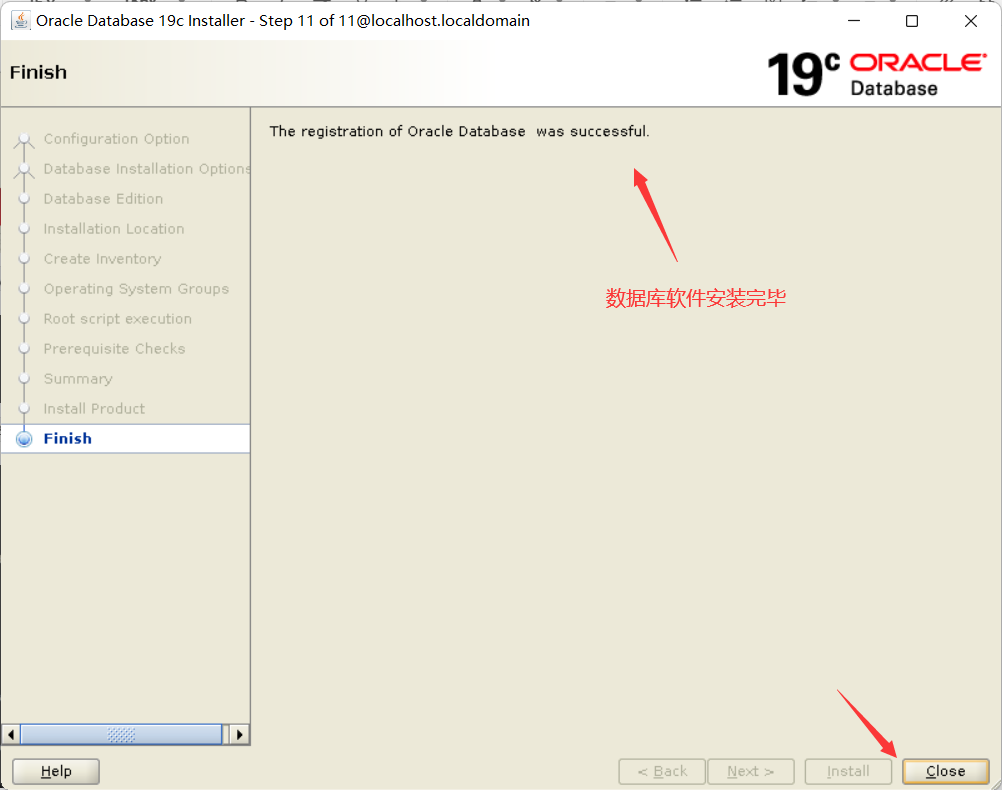Select the Installation Location step
The width and height of the screenshot is (1002, 790).
[114, 229]
